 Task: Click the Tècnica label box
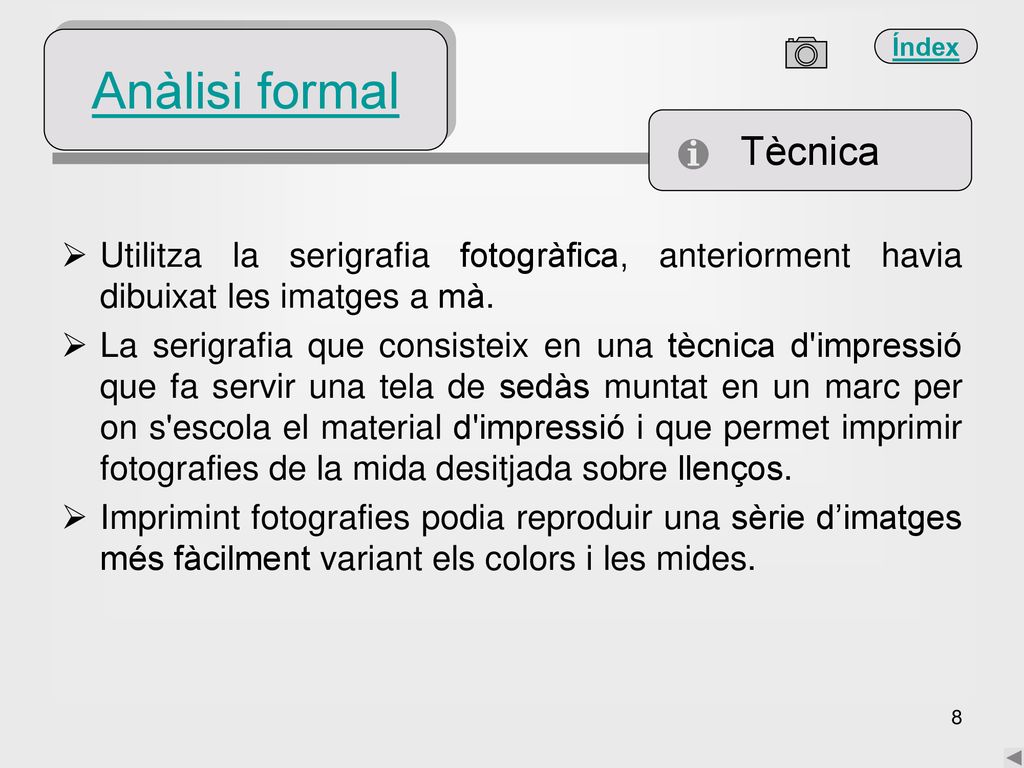tap(810, 150)
